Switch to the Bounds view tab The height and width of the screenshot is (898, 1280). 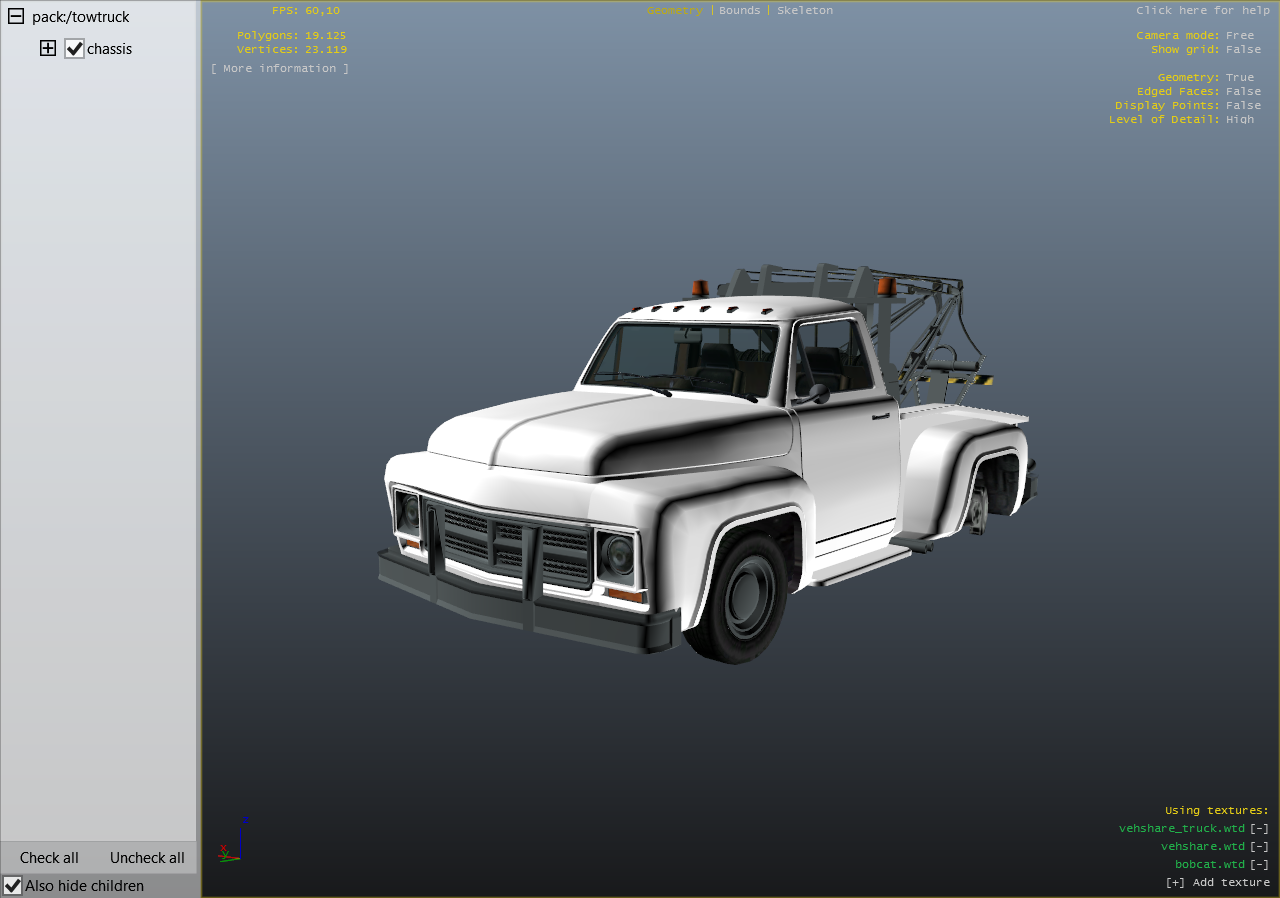739,10
